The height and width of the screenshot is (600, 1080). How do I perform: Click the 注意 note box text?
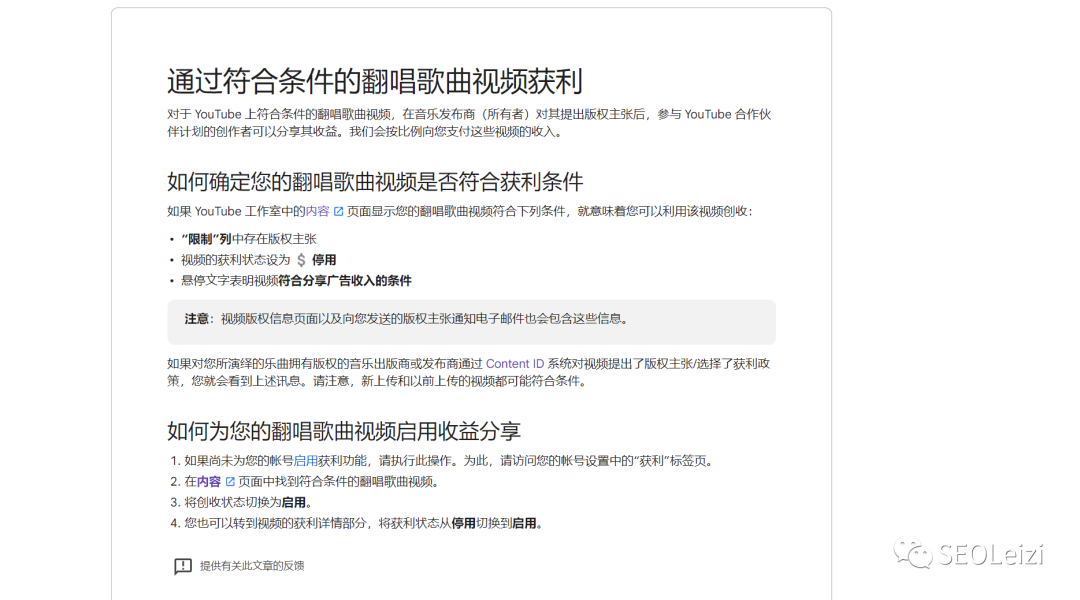(x=406, y=319)
